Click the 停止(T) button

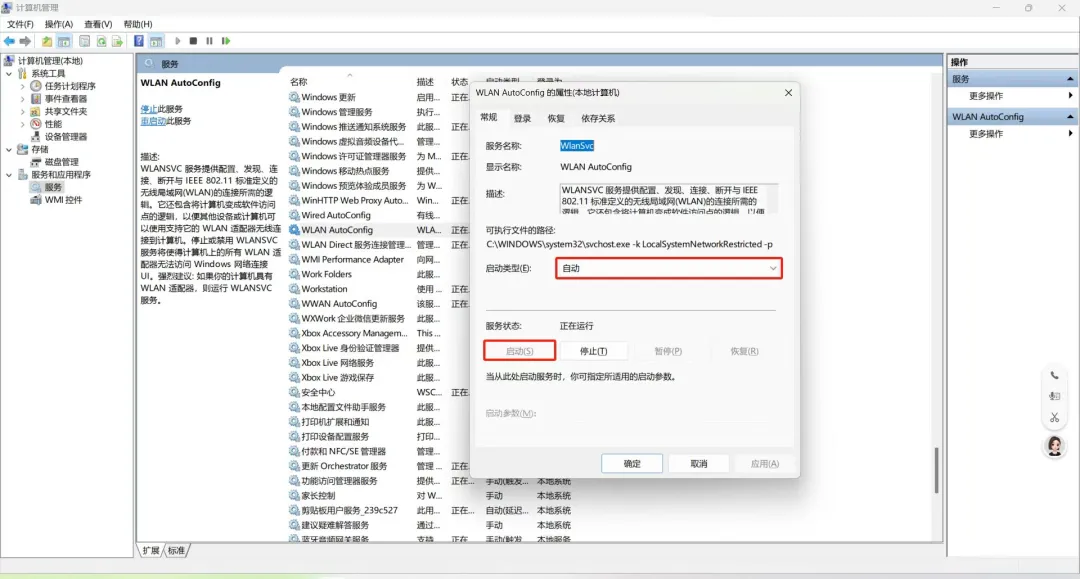tap(594, 351)
